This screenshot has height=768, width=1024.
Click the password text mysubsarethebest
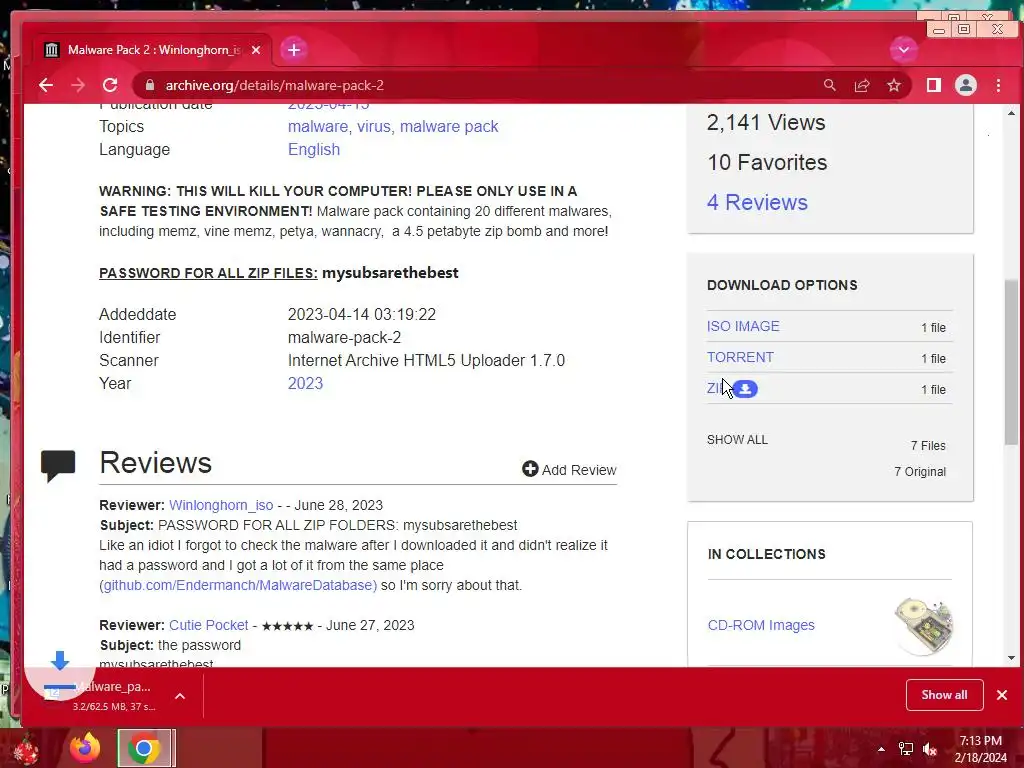pos(390,273)
